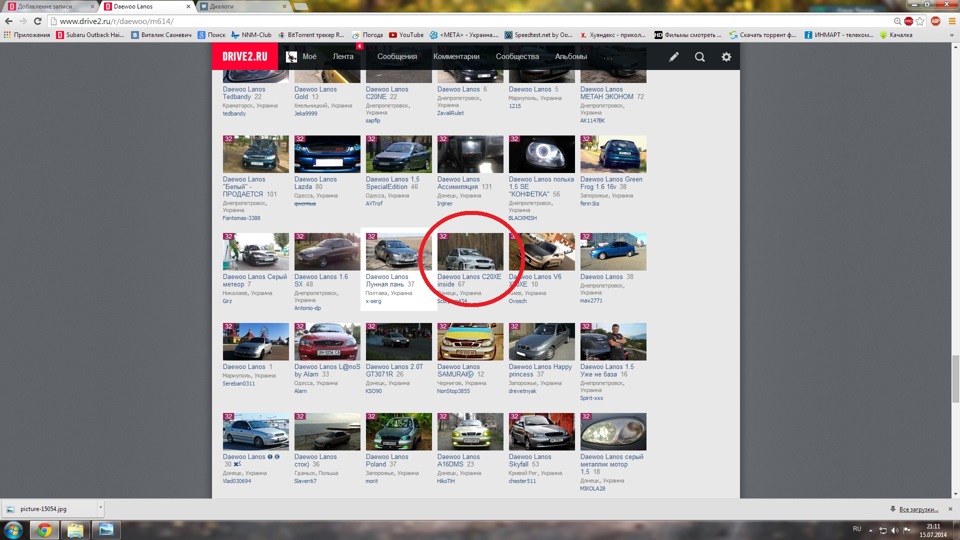Open the Daewoo Lanos Tedbandy link
The image size is (960, 540).
tap(244, 93)
